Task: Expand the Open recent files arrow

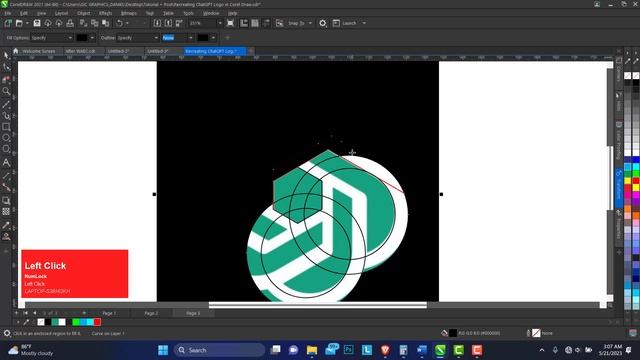Action: 27,23
